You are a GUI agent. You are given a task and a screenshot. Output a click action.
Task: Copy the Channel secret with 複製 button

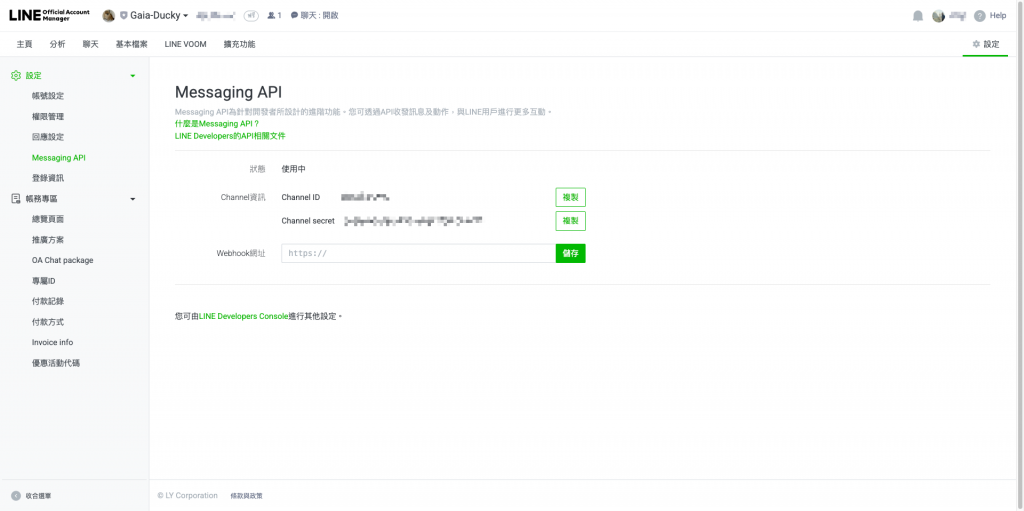tap(571, 221)
